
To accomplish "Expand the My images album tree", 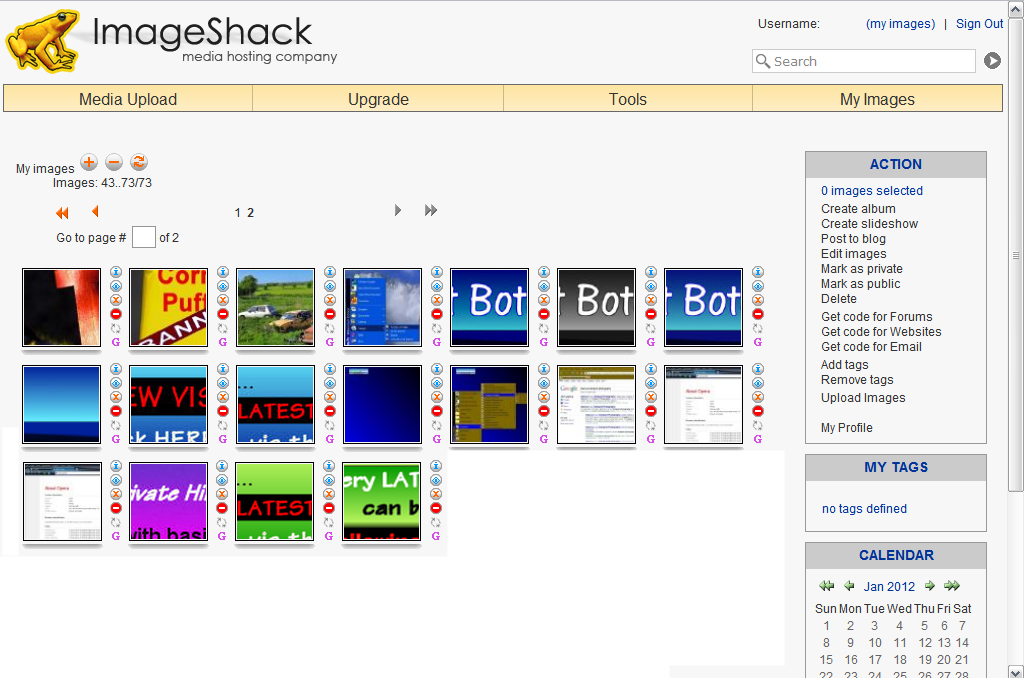I will point(89,162).
